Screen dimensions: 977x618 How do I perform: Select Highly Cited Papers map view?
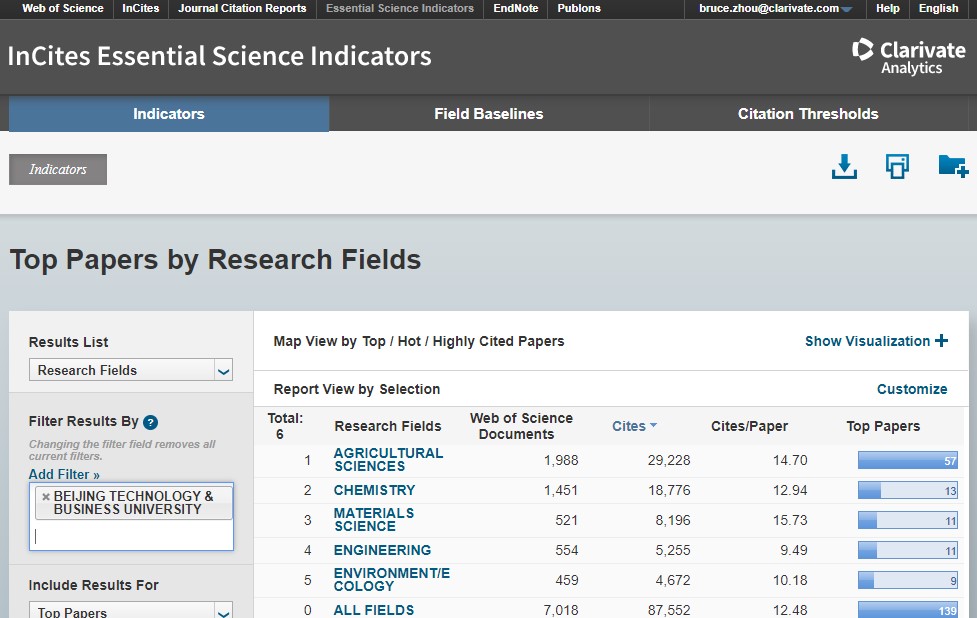(x=498, y=341)
